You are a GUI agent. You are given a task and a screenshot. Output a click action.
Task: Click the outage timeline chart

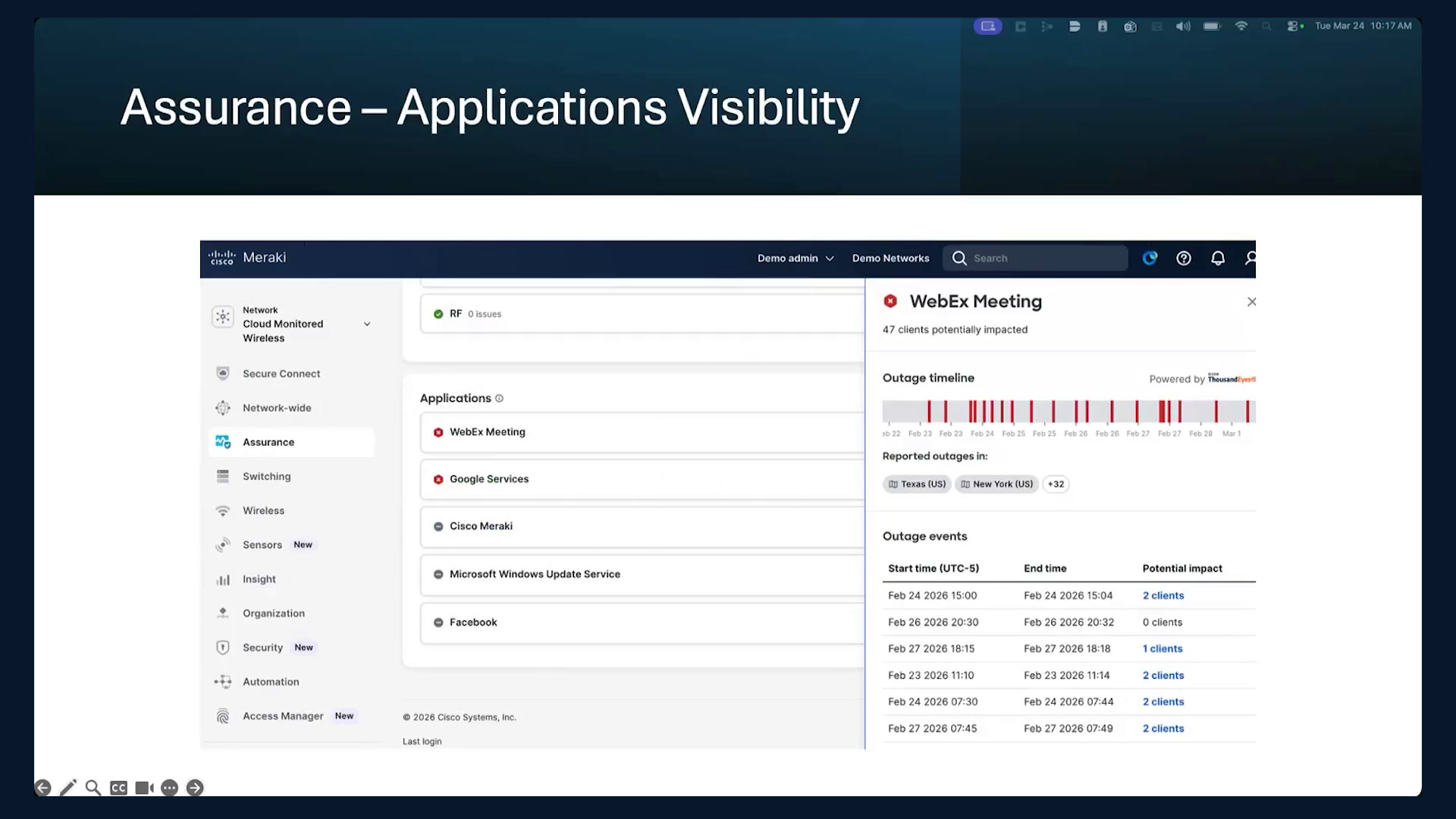click(1068, 412)
